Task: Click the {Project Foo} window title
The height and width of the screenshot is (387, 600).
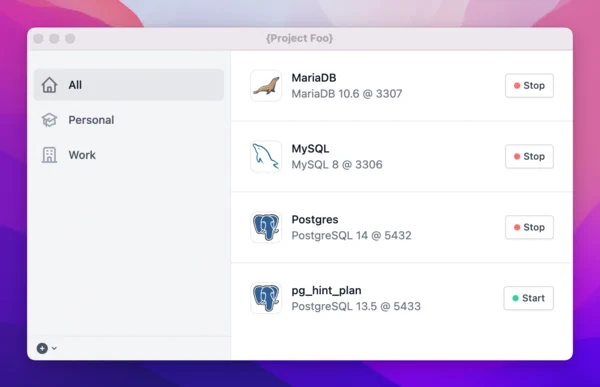Action: (x=300, y=38)
